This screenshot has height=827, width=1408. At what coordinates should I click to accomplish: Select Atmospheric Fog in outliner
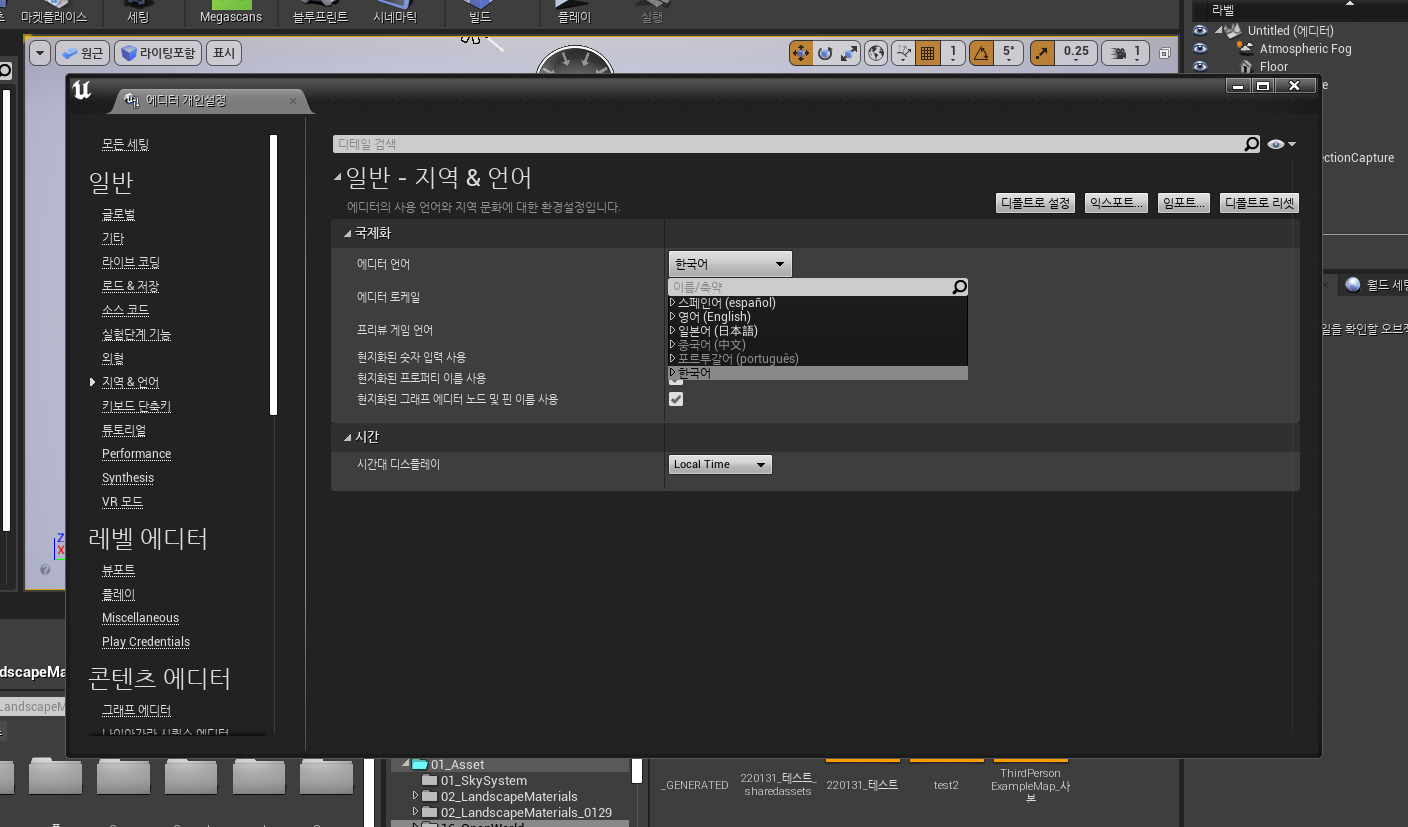click(x=1305, y=48)
